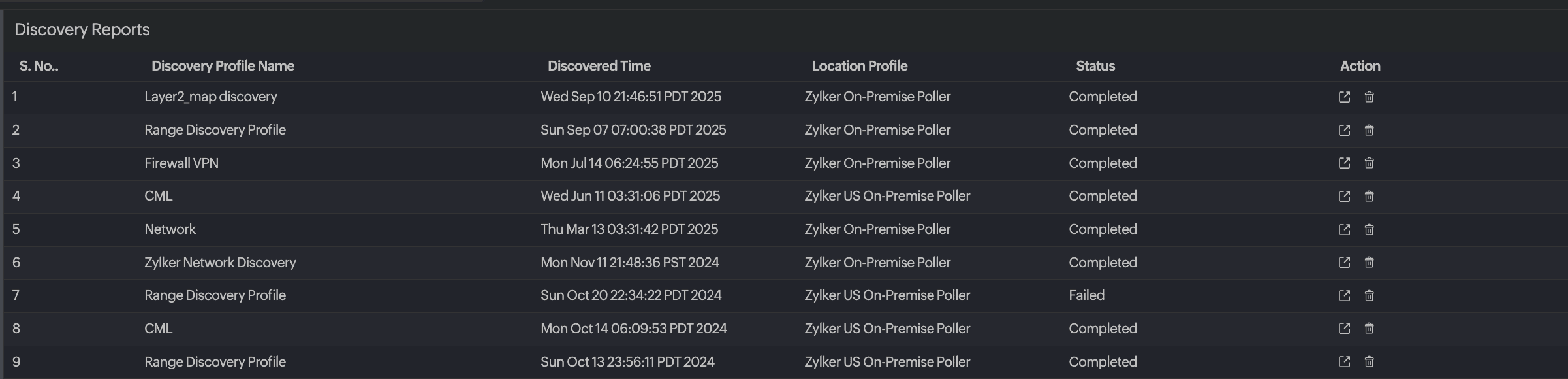Open the failed Range Discovery report
The width and height of the screenshot is (1568, 379).
pos(1344,295)
